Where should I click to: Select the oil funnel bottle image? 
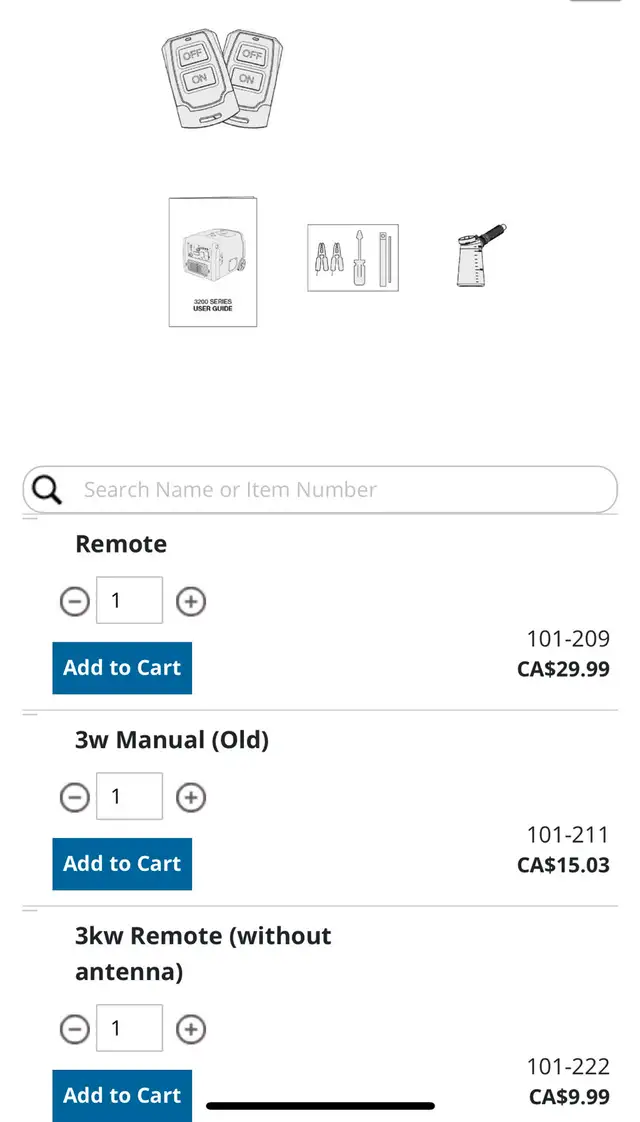coord(480,255)
